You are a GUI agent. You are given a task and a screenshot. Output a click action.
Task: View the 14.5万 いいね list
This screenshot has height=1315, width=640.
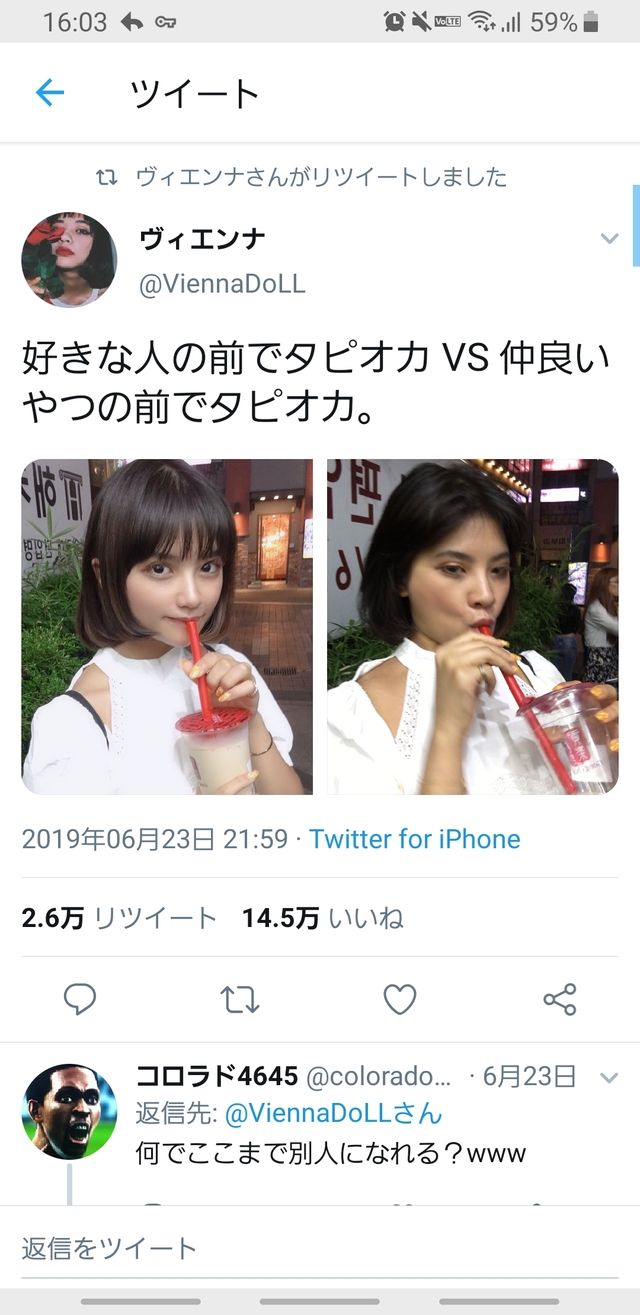click(x=323, y=918)
